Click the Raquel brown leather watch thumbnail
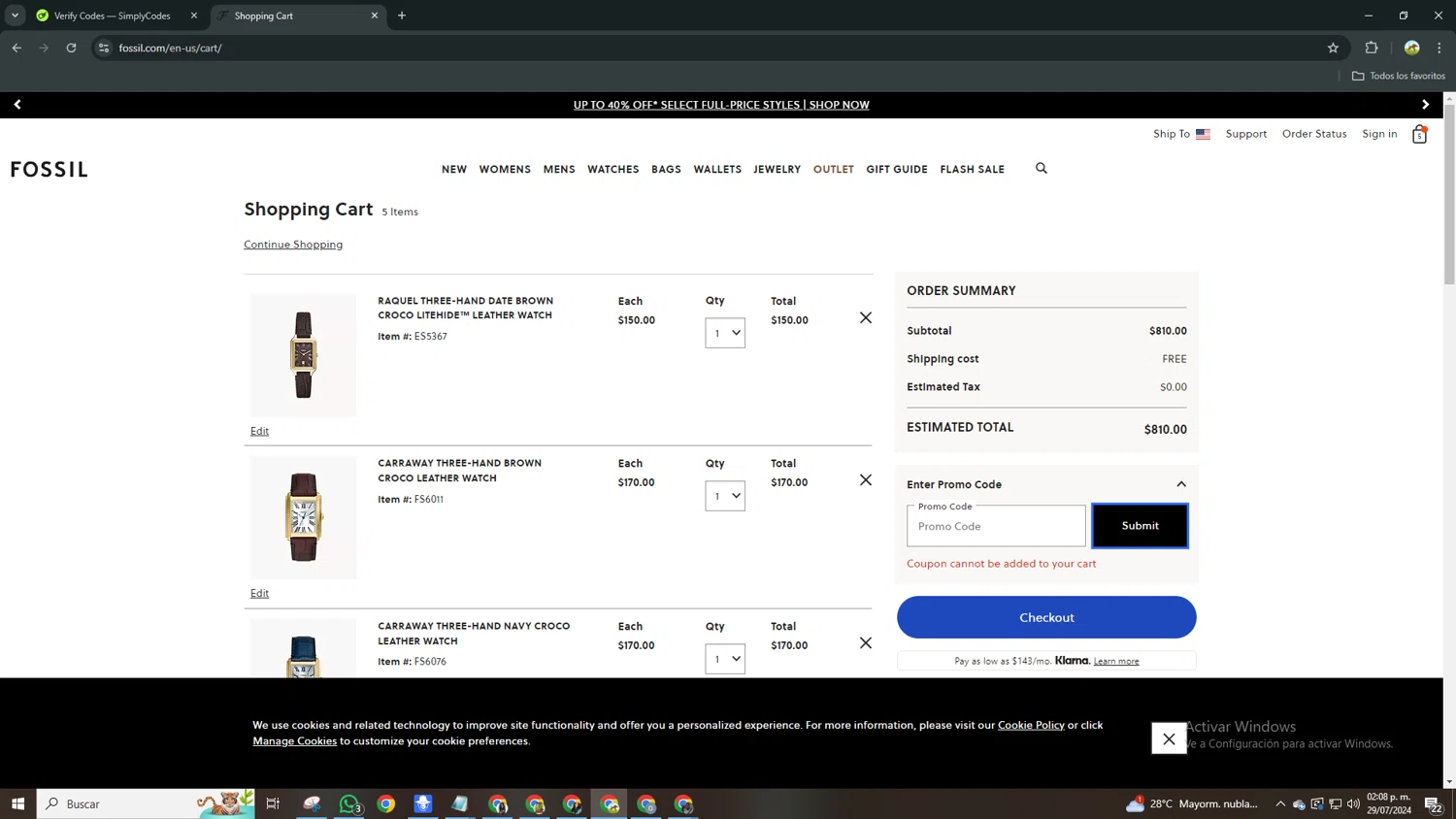The width and height of the screenshot is (1456, 819). coord(303,355)
